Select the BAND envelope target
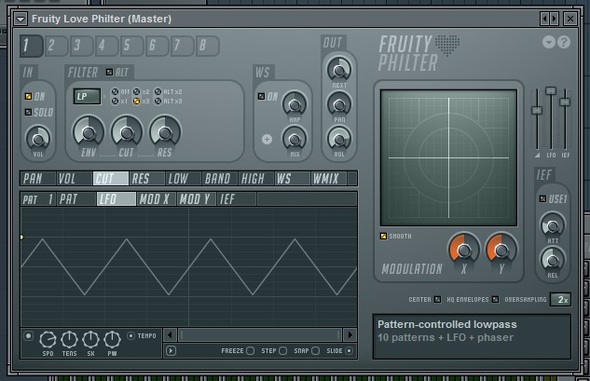The height and width of the screenshot is (381, 590). [220, 178]
